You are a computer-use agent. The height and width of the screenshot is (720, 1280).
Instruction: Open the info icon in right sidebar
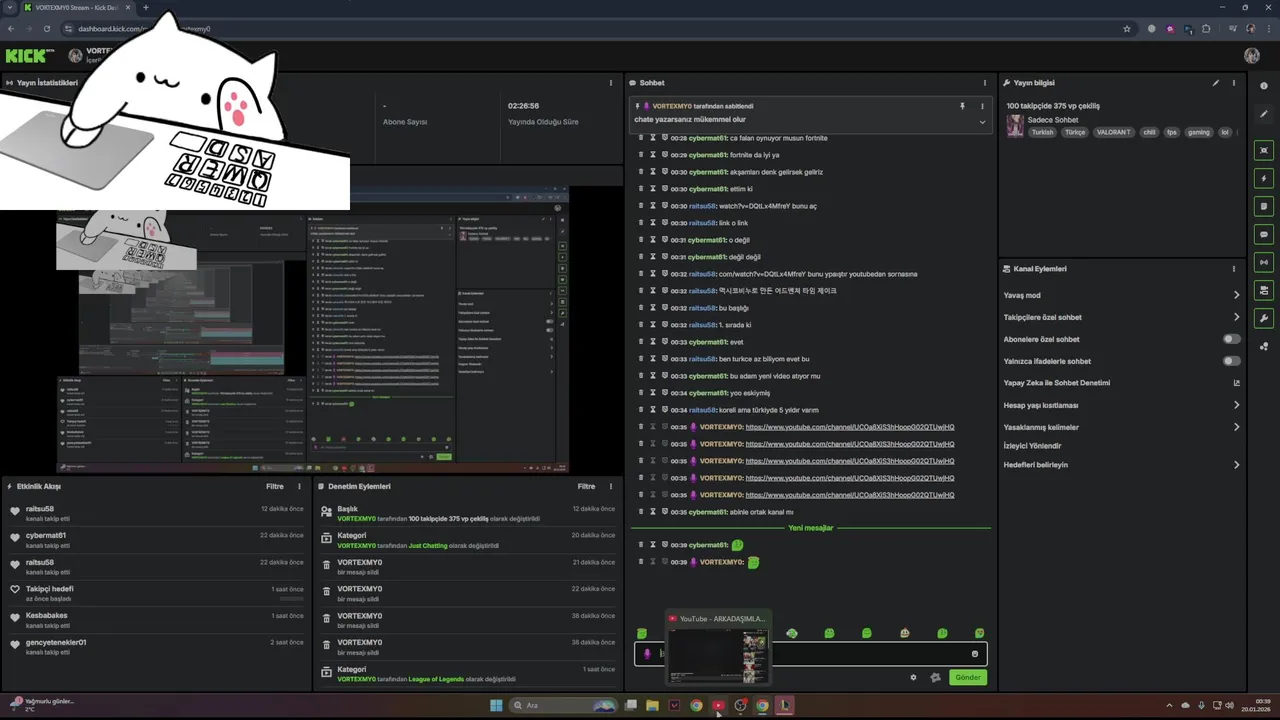pos(1264,86)
